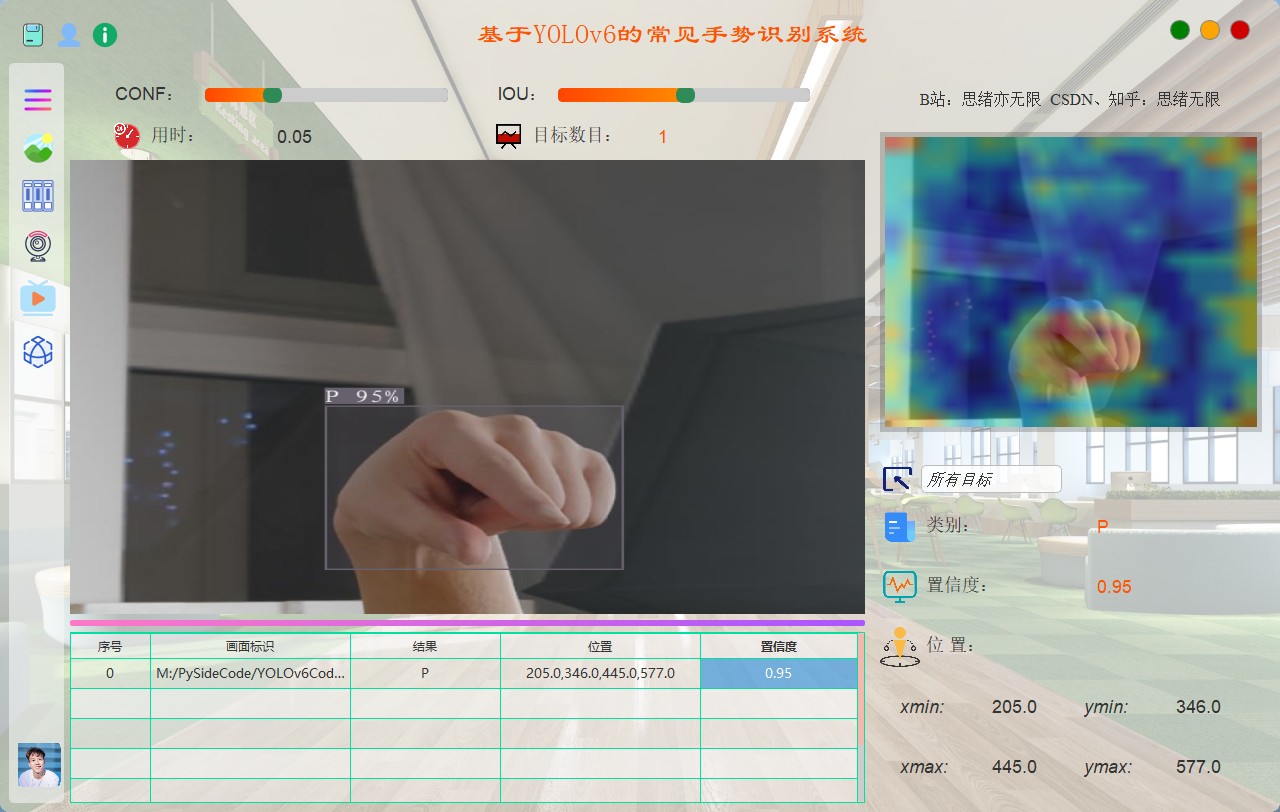This screenshot has width=1280, height=812.
Task: Click the table vertical scrollbar
Action: tap(861, 717)
